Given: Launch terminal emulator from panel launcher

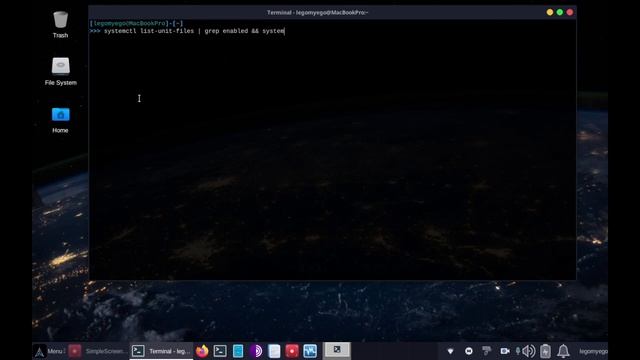Looking at the screenshot, I should [x=220, y=351].
